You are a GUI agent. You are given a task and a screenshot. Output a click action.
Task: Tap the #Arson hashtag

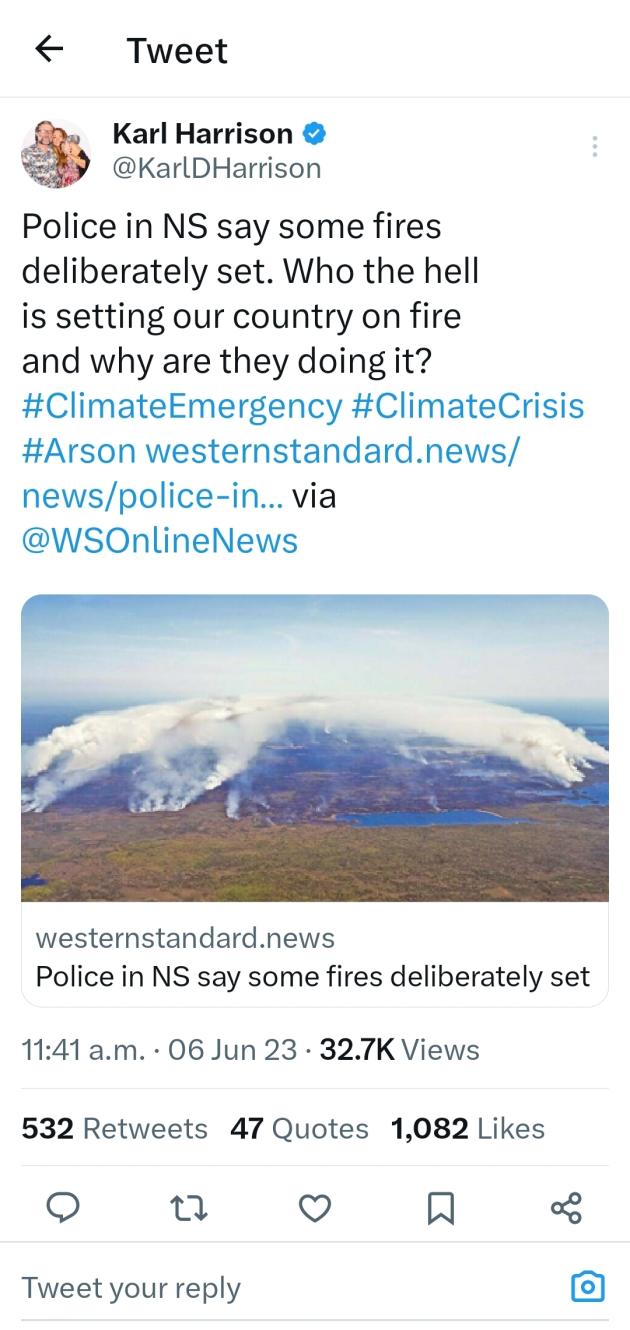point(78,451)
